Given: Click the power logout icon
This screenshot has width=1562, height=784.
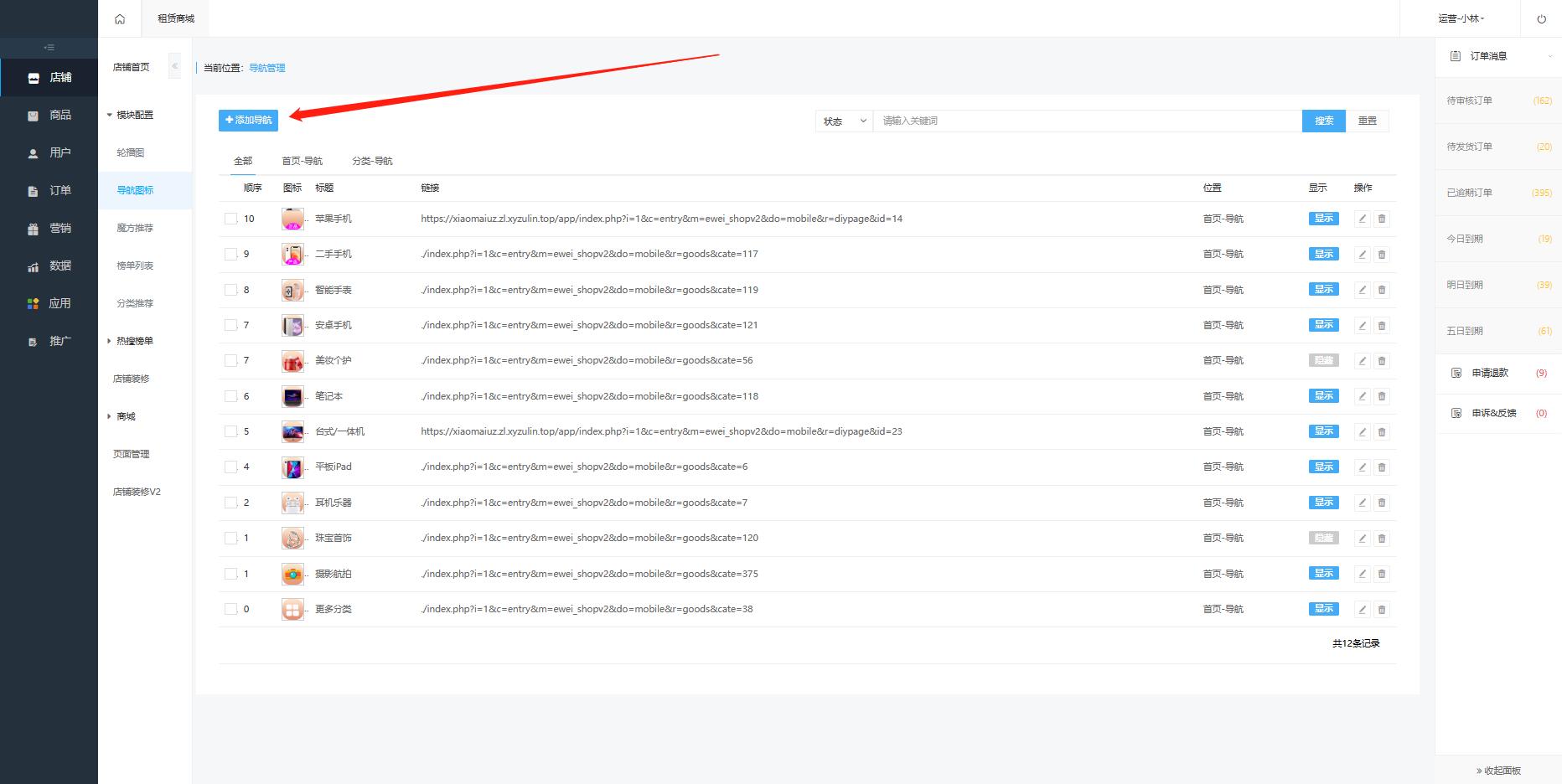Looking at the screenshot, I should [1541, 18].
